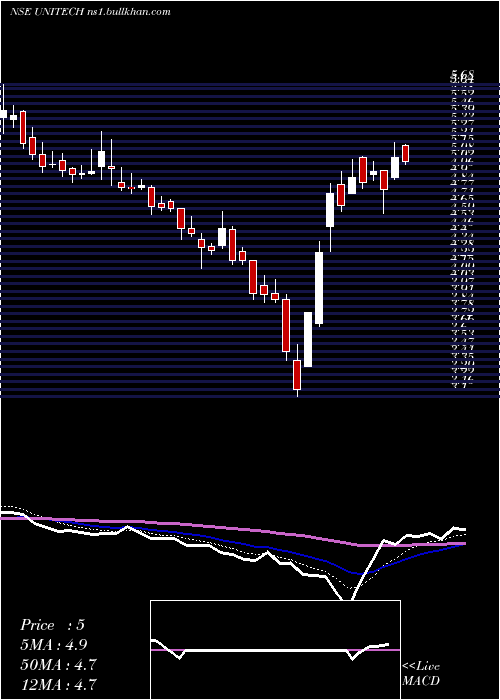
Task: Click the 5.68 top price axis label
Action: pyautogui.click(x=462, y=73)
